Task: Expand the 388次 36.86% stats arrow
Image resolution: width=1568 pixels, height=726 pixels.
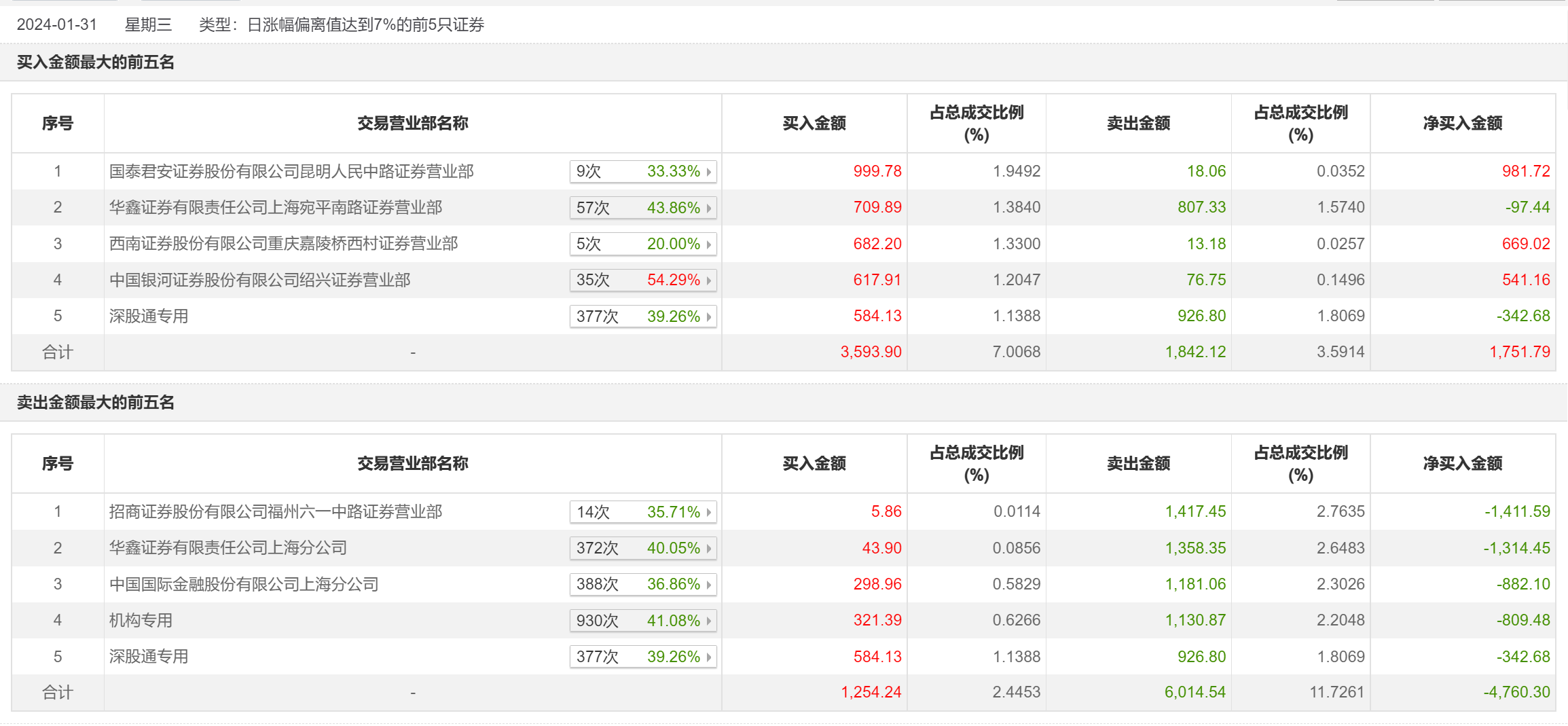Action: 708,585
